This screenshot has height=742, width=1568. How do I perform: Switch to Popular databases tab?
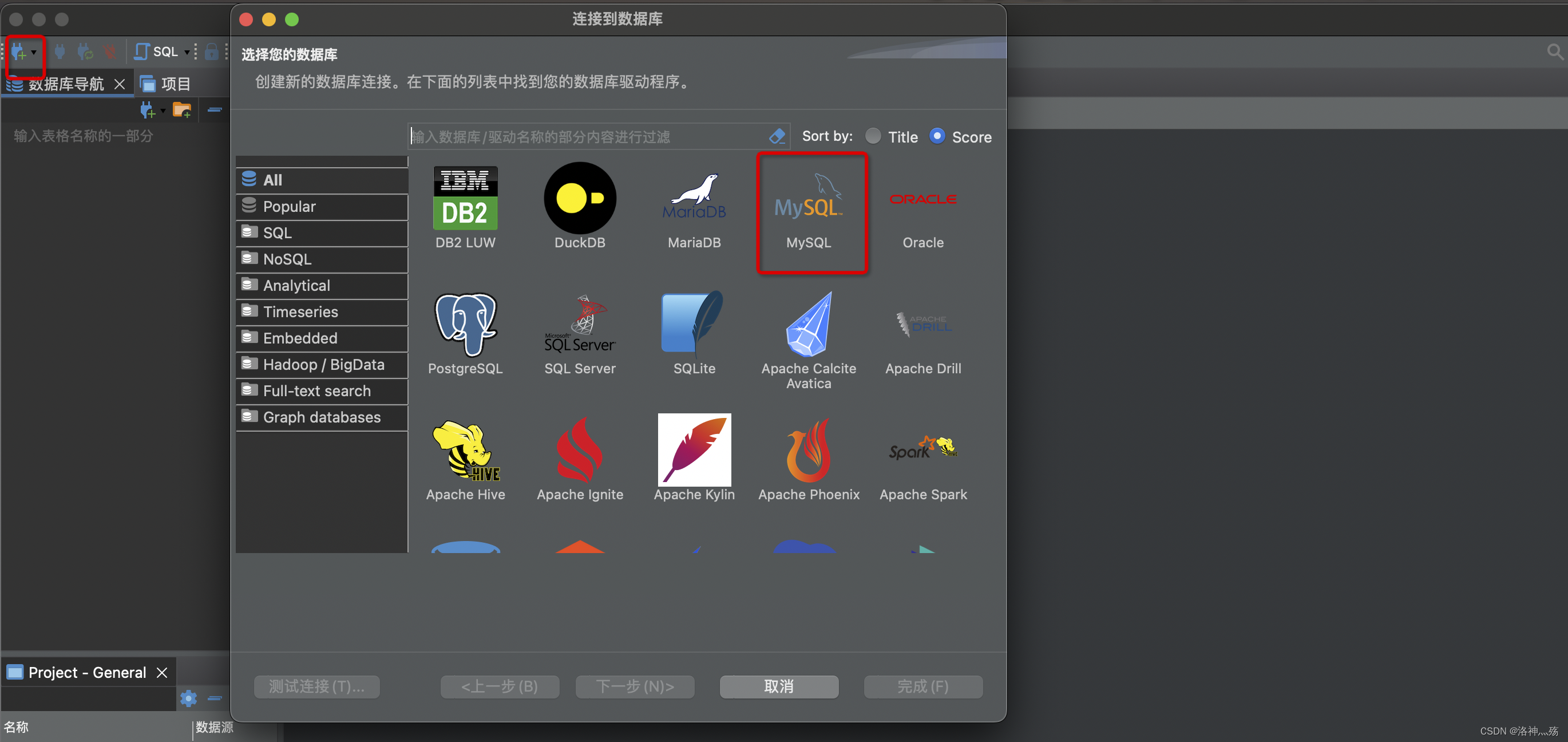tap(288, 206)
